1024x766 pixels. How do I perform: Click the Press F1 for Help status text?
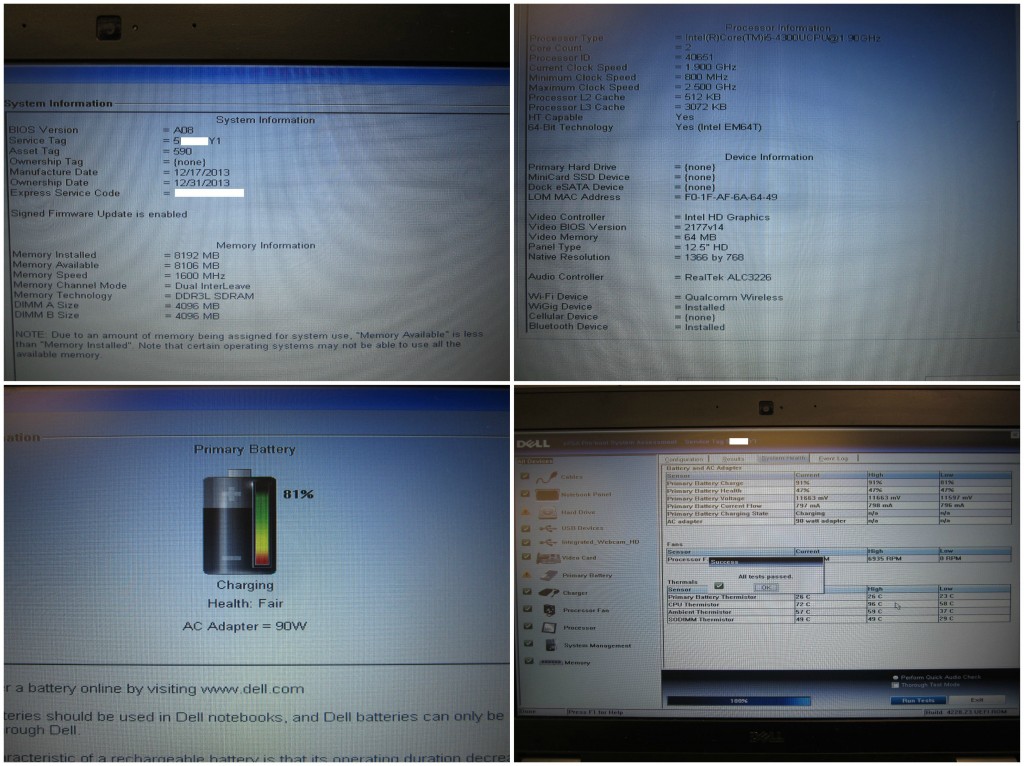(594, 712)
